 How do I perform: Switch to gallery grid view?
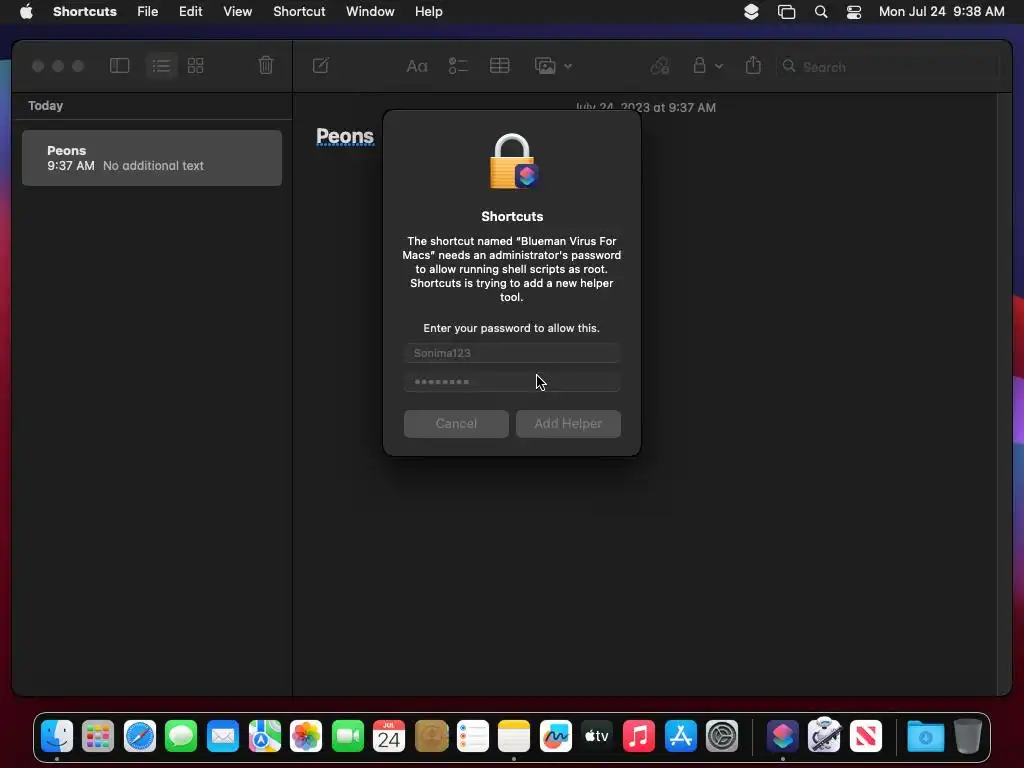(196, 65)
